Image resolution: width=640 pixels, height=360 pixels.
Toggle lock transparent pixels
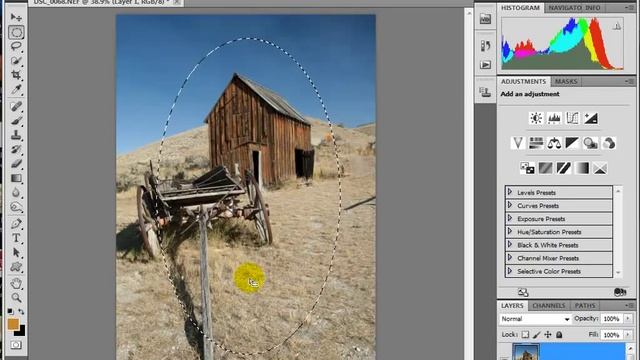pyautogui.click(x=525, y=335)
